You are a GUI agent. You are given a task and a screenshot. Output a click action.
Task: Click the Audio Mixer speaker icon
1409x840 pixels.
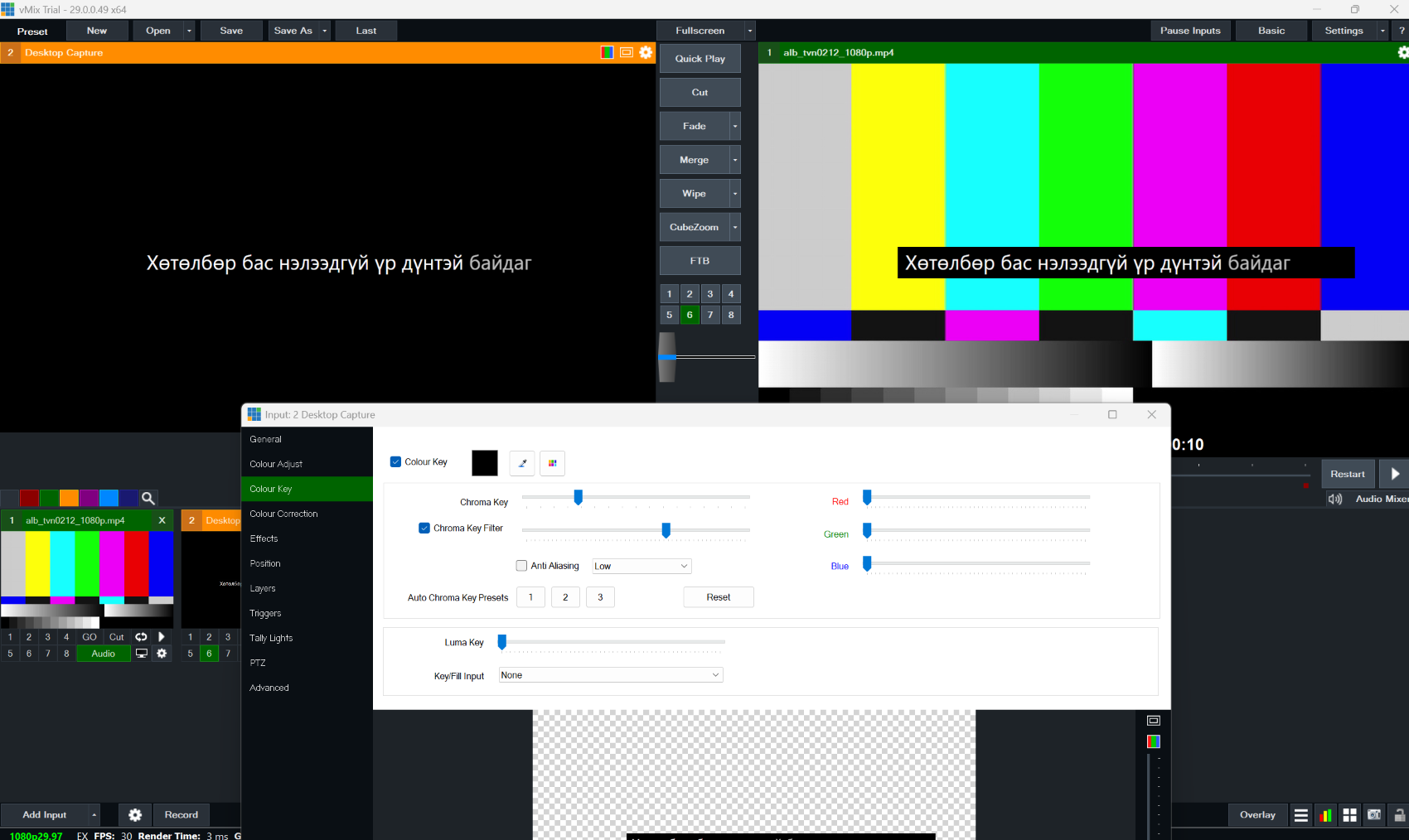click(x=1335, y=499)
